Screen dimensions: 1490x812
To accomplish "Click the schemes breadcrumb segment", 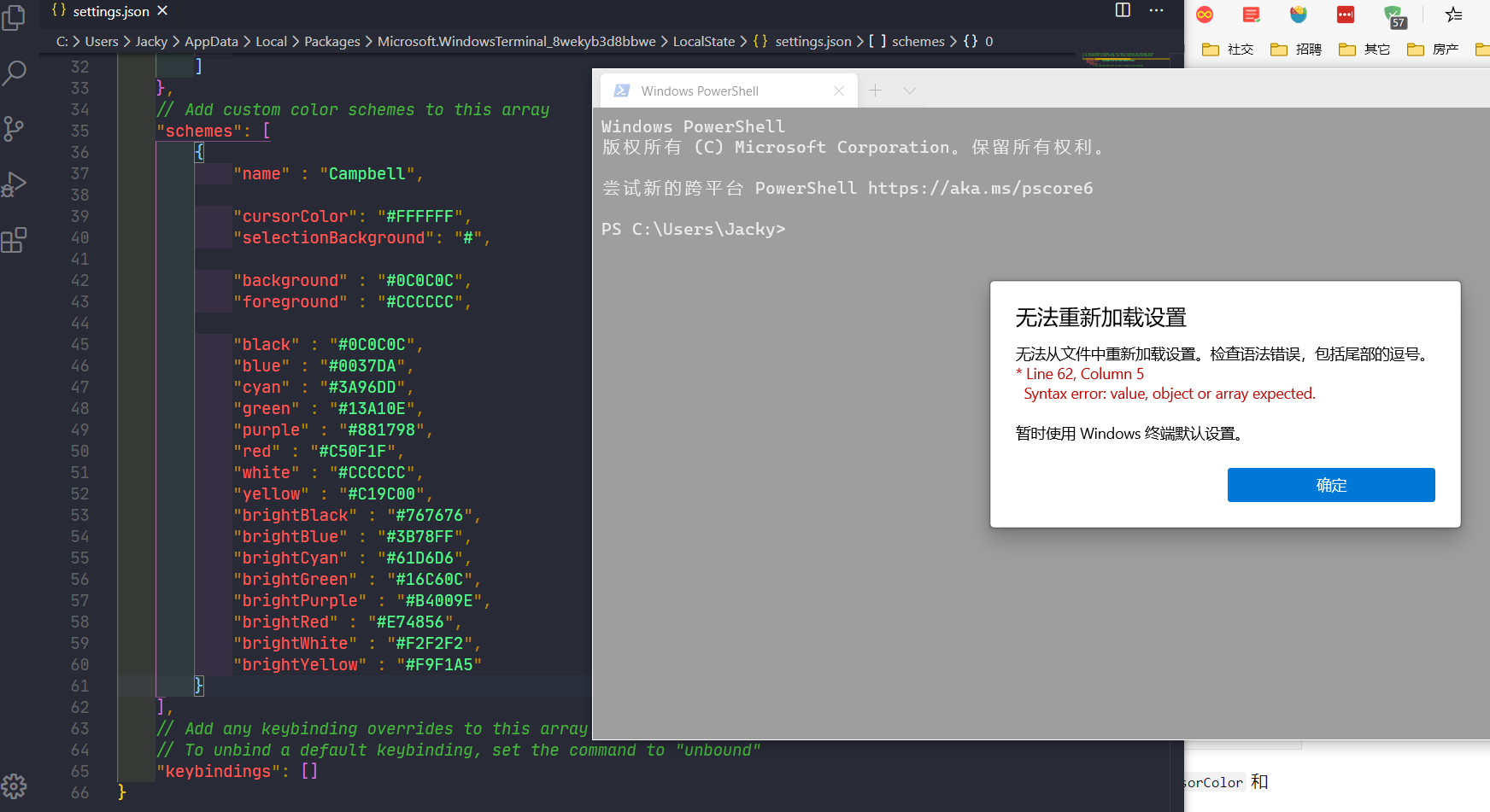I will click(907, 41).
